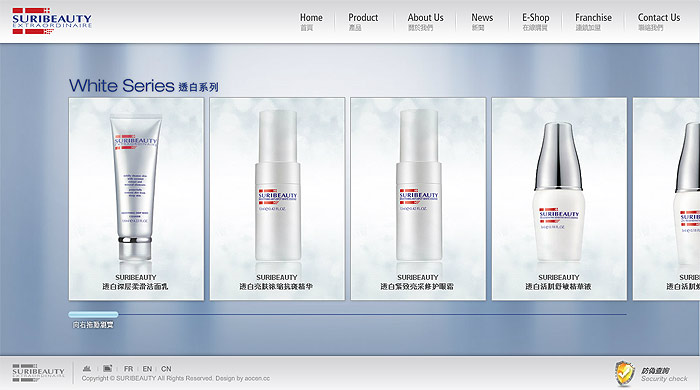The image size is (700, 390).
Task: Click the picture icon beside FR
Action: point(108,369)
